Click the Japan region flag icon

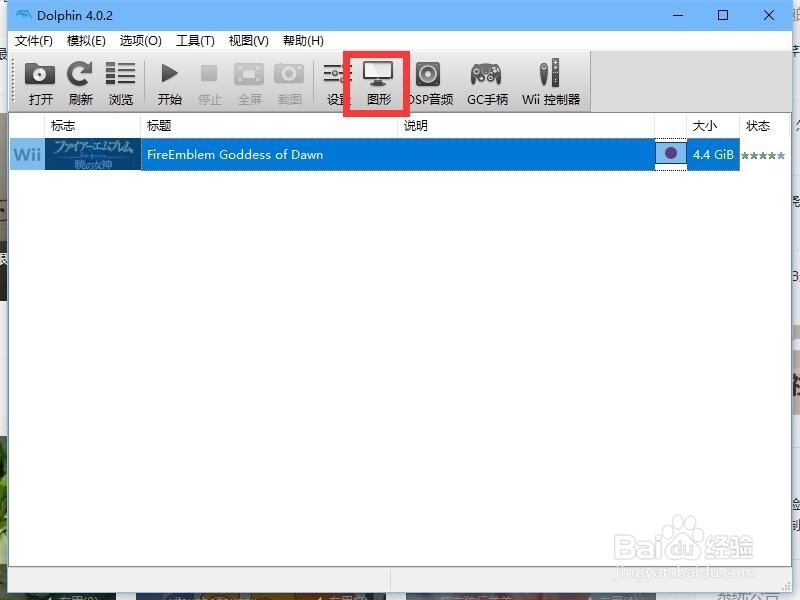point(670,153)
